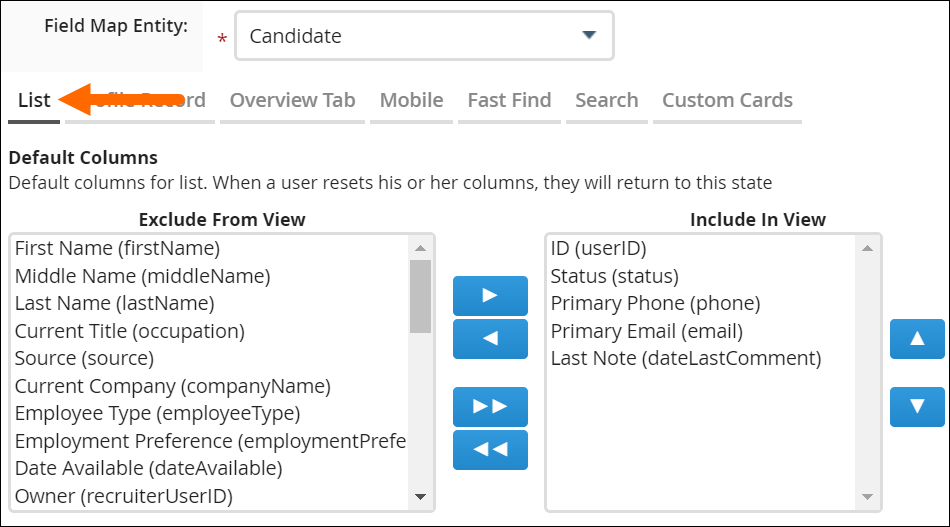Move selected column down with down arrow
Viewport: 950px width, 527px height.
916,406
